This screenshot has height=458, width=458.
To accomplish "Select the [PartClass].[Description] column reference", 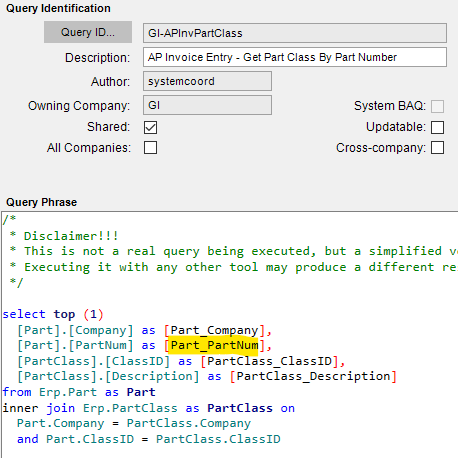I will point(108,377).
